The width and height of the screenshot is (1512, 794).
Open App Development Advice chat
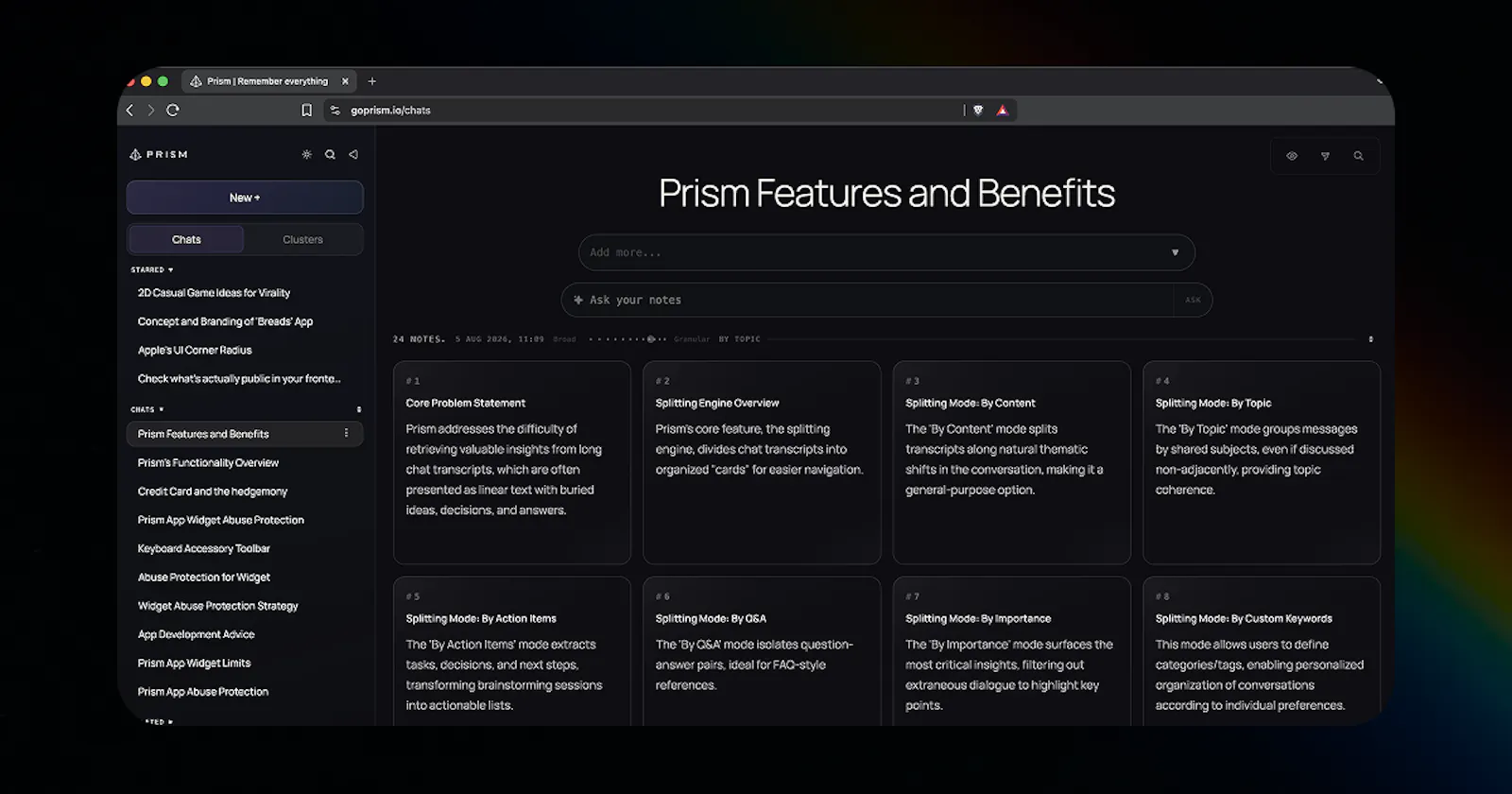click(x=197, y=634)
